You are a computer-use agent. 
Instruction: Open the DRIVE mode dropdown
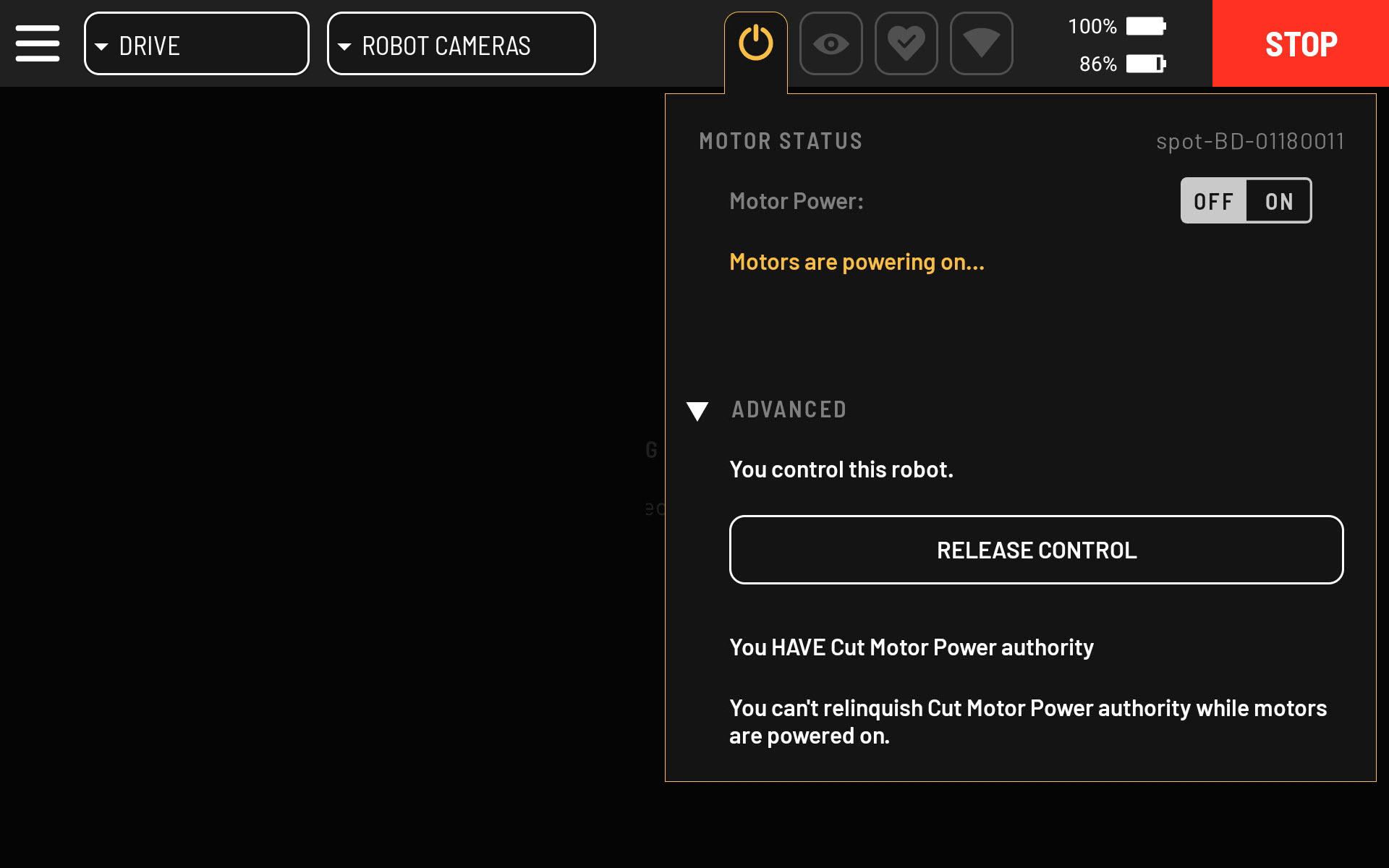[196, 43]
